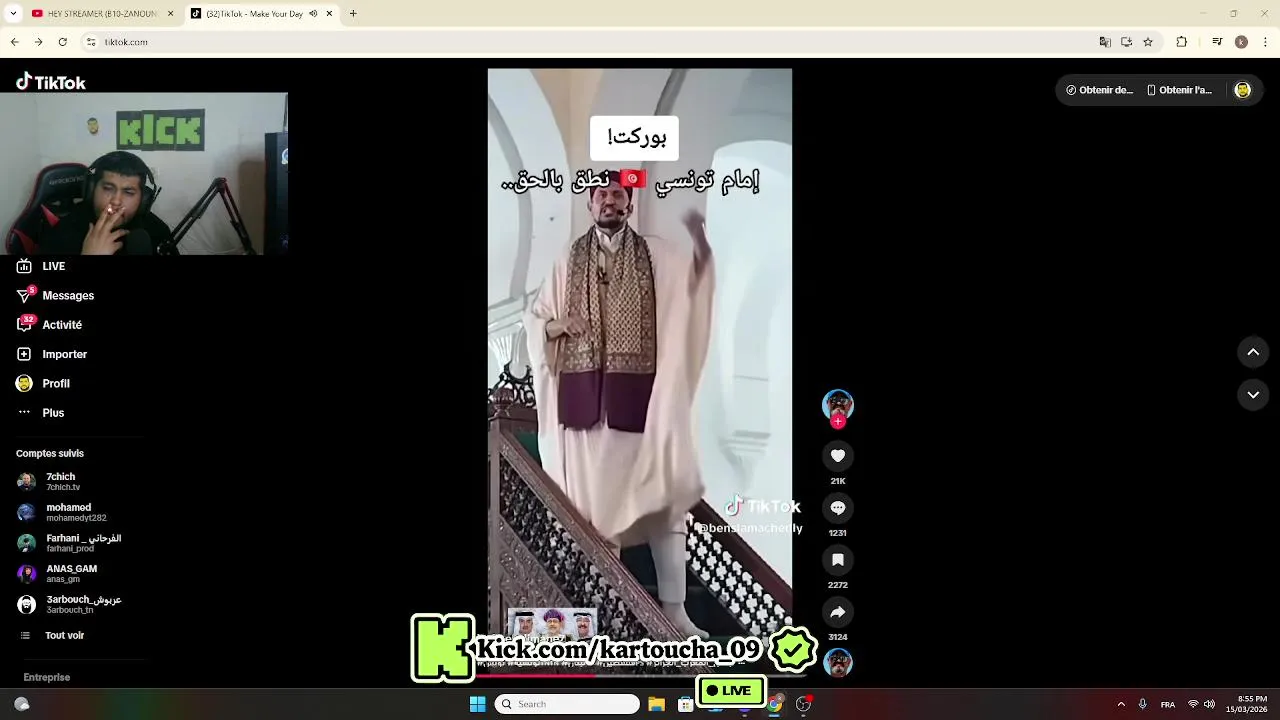Go to previous video with up chevron
Screen dimensions: 1280x720
(x=1253, y=352)
